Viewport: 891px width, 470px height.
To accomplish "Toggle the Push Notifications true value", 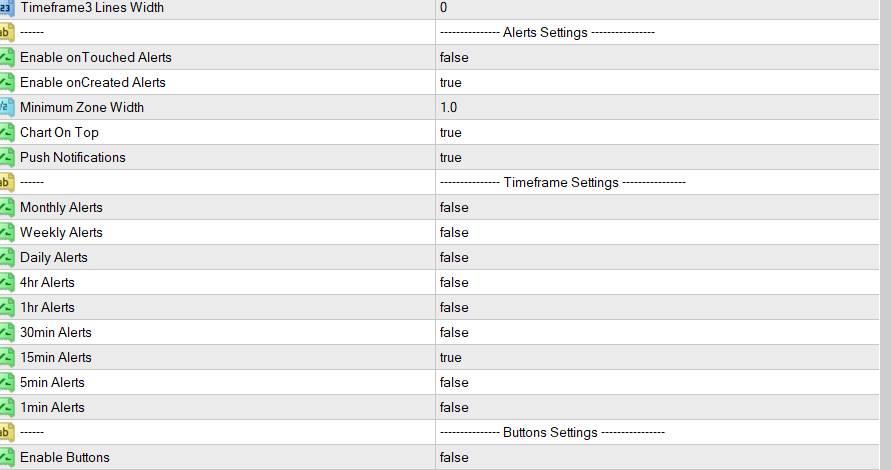I will (450, 158).
